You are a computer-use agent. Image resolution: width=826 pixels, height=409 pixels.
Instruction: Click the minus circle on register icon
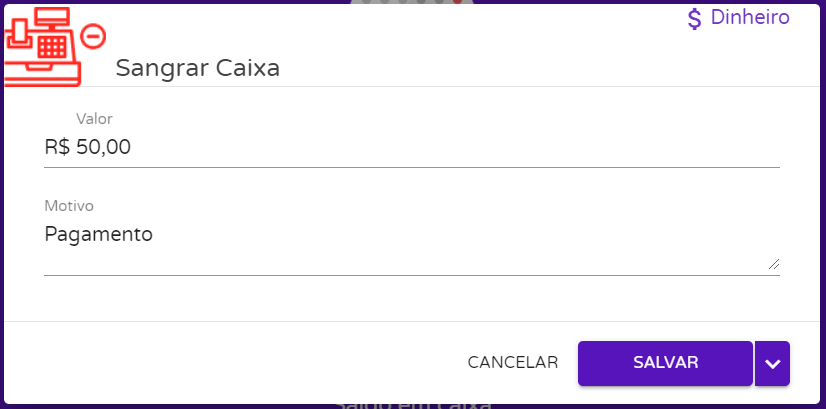click(93, 37)
